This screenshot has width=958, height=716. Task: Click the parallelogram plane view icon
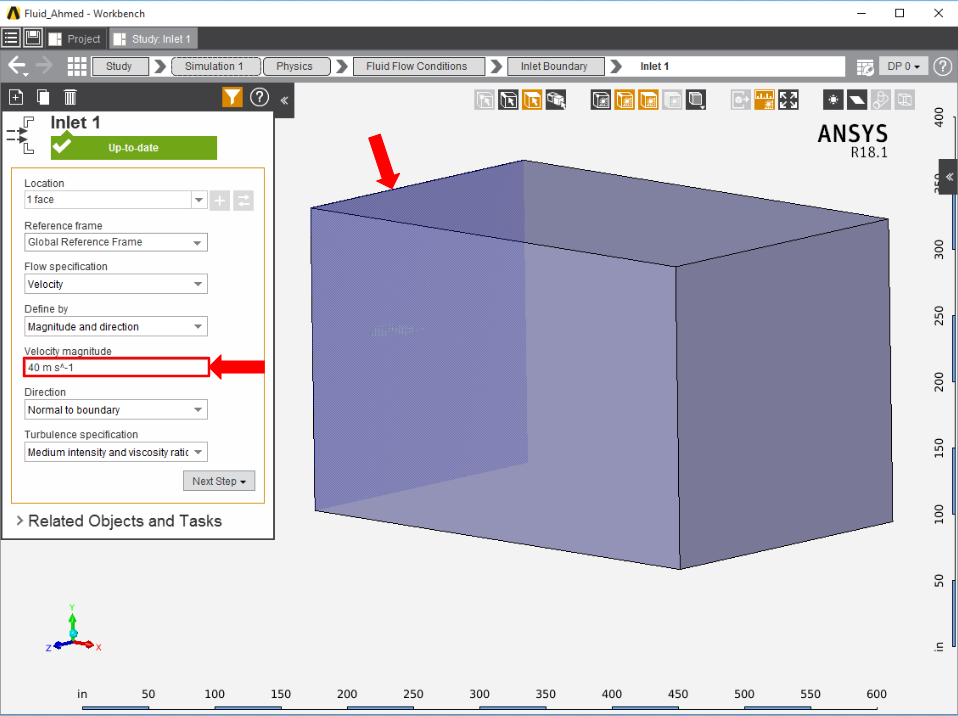[x=857, y=100]
